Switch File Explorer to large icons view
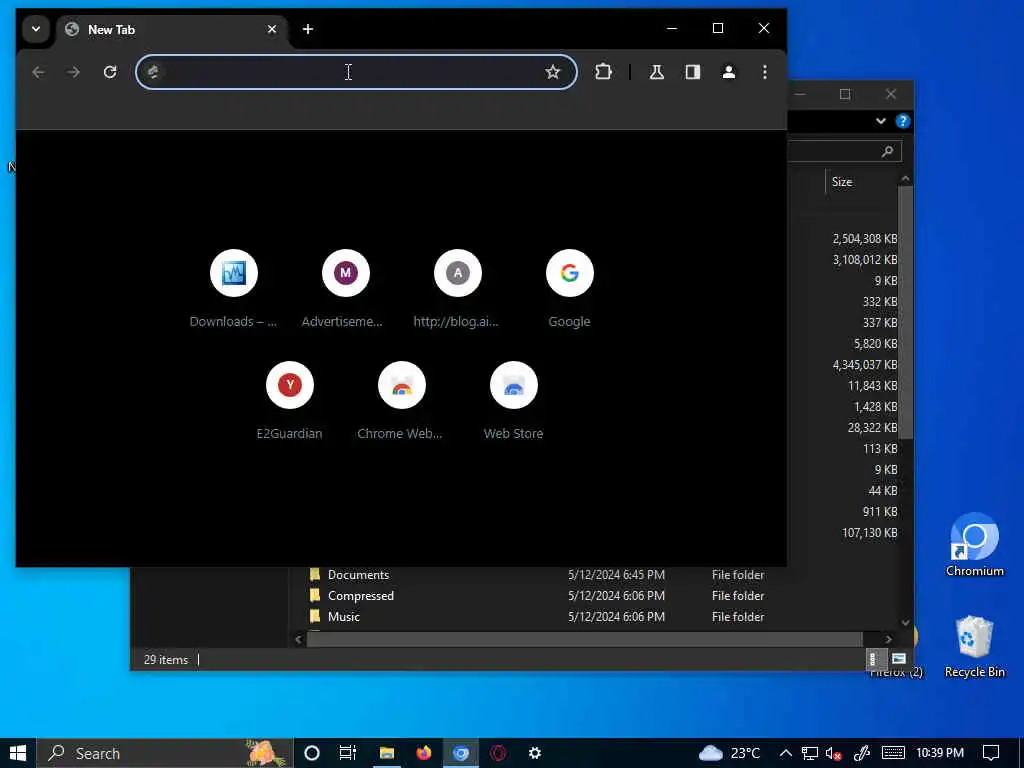The width and height of the screenshot is (1024, 768). 899,658
